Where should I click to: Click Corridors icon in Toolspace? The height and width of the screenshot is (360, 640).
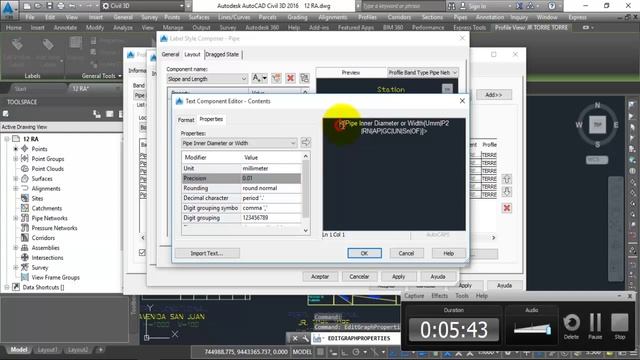point(25,238)
